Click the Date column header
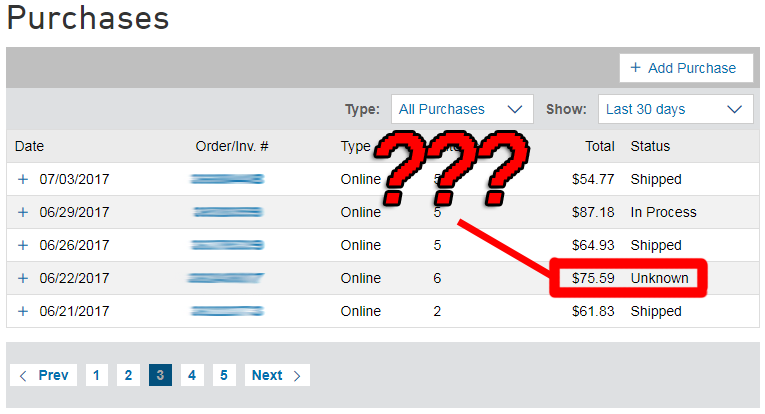 coord(30,147)
